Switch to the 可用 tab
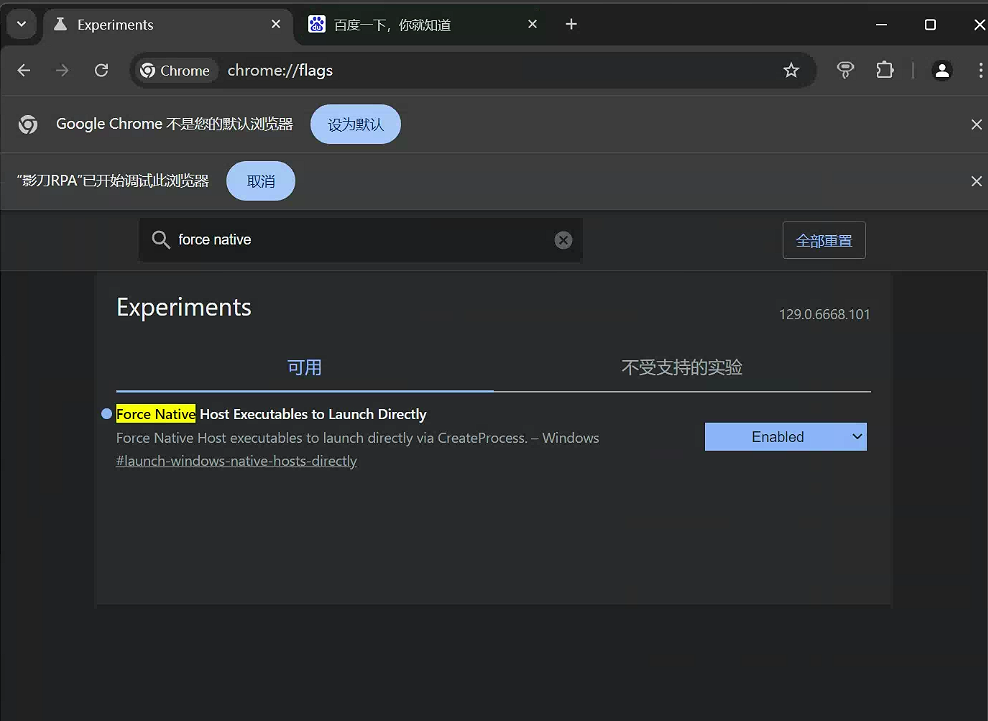Screen dimensions: 988x721 pos(304,367)
